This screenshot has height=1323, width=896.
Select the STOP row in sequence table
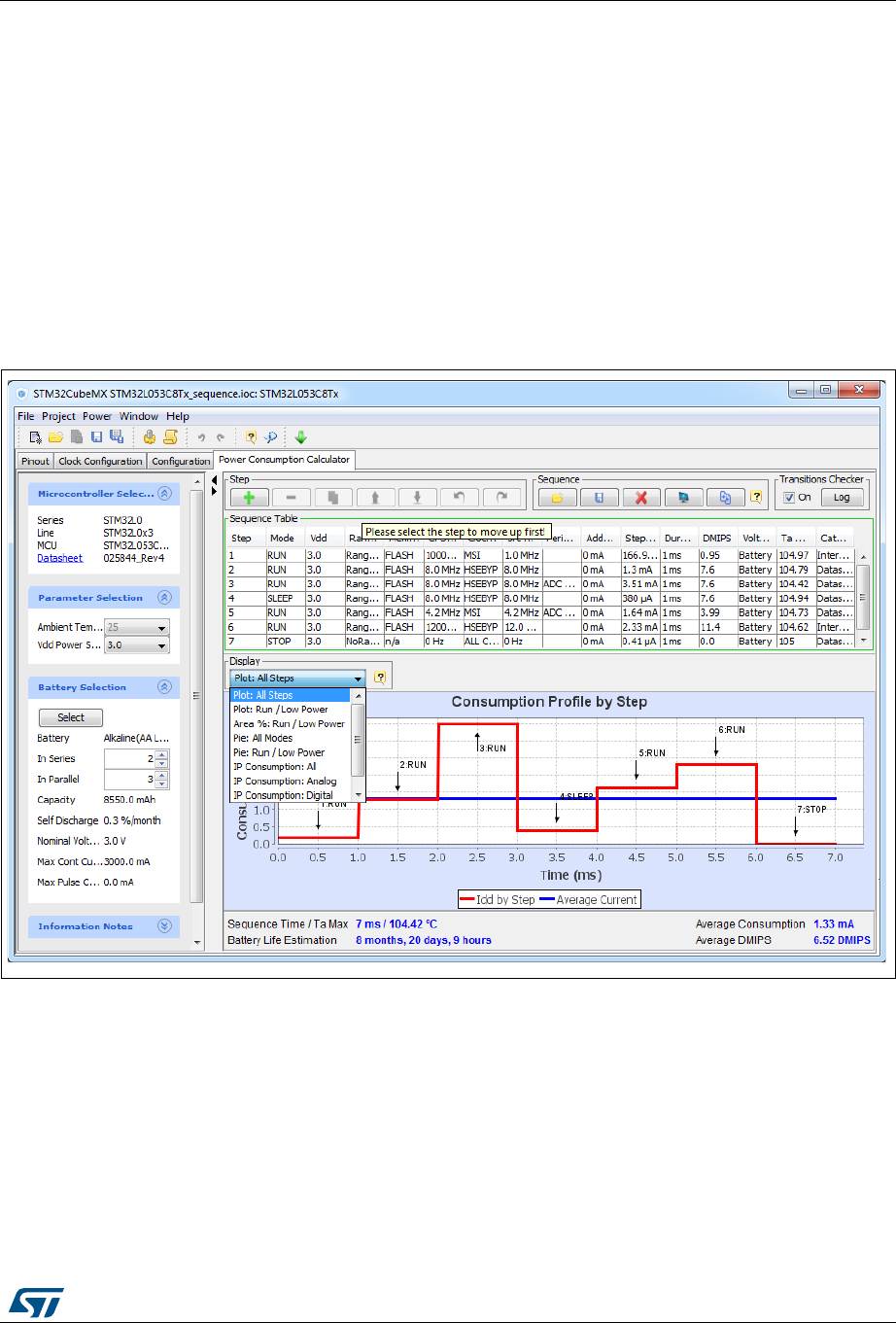point(540,642)
